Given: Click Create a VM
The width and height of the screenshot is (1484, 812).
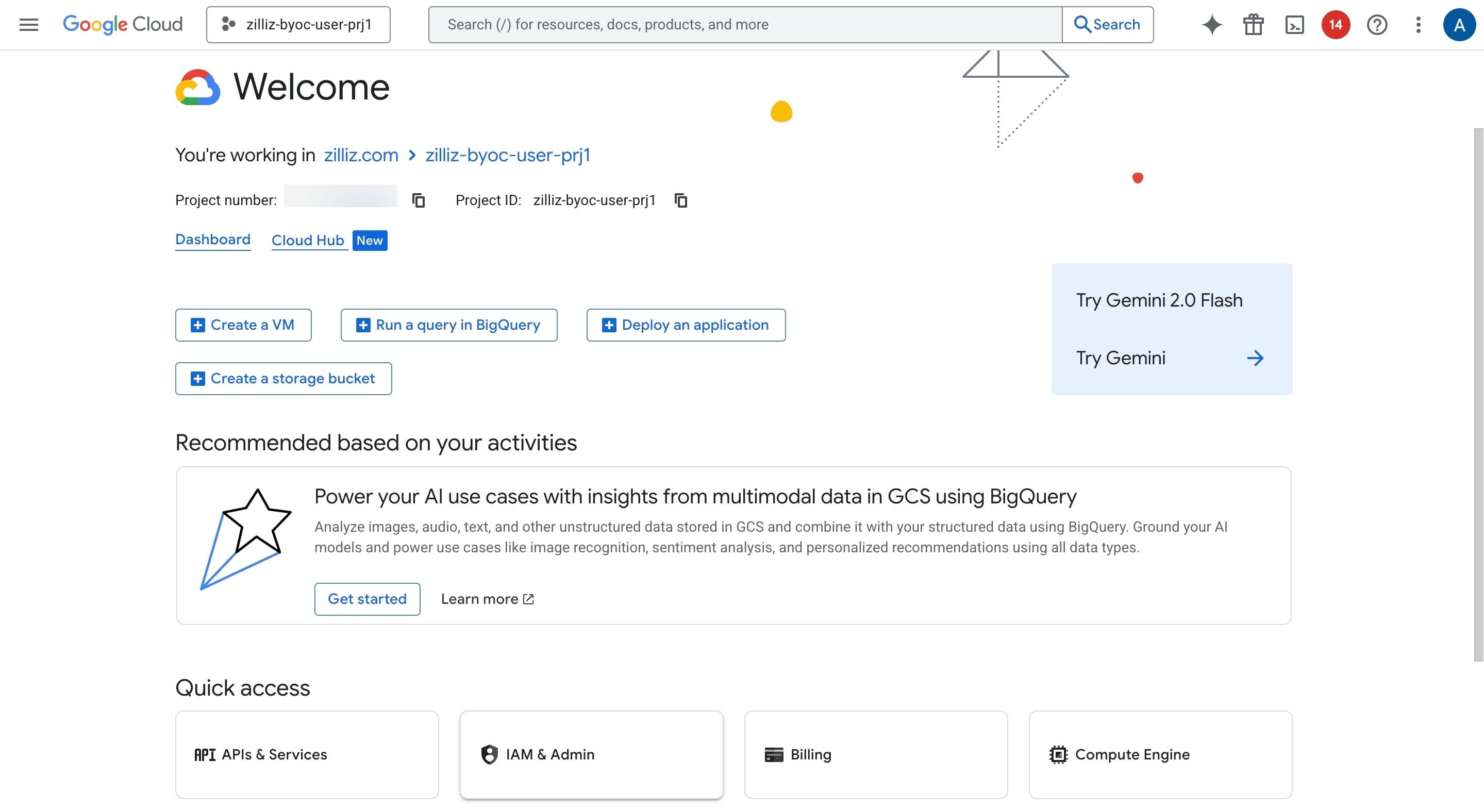Looking at the screenshot, I should point(243,325).
